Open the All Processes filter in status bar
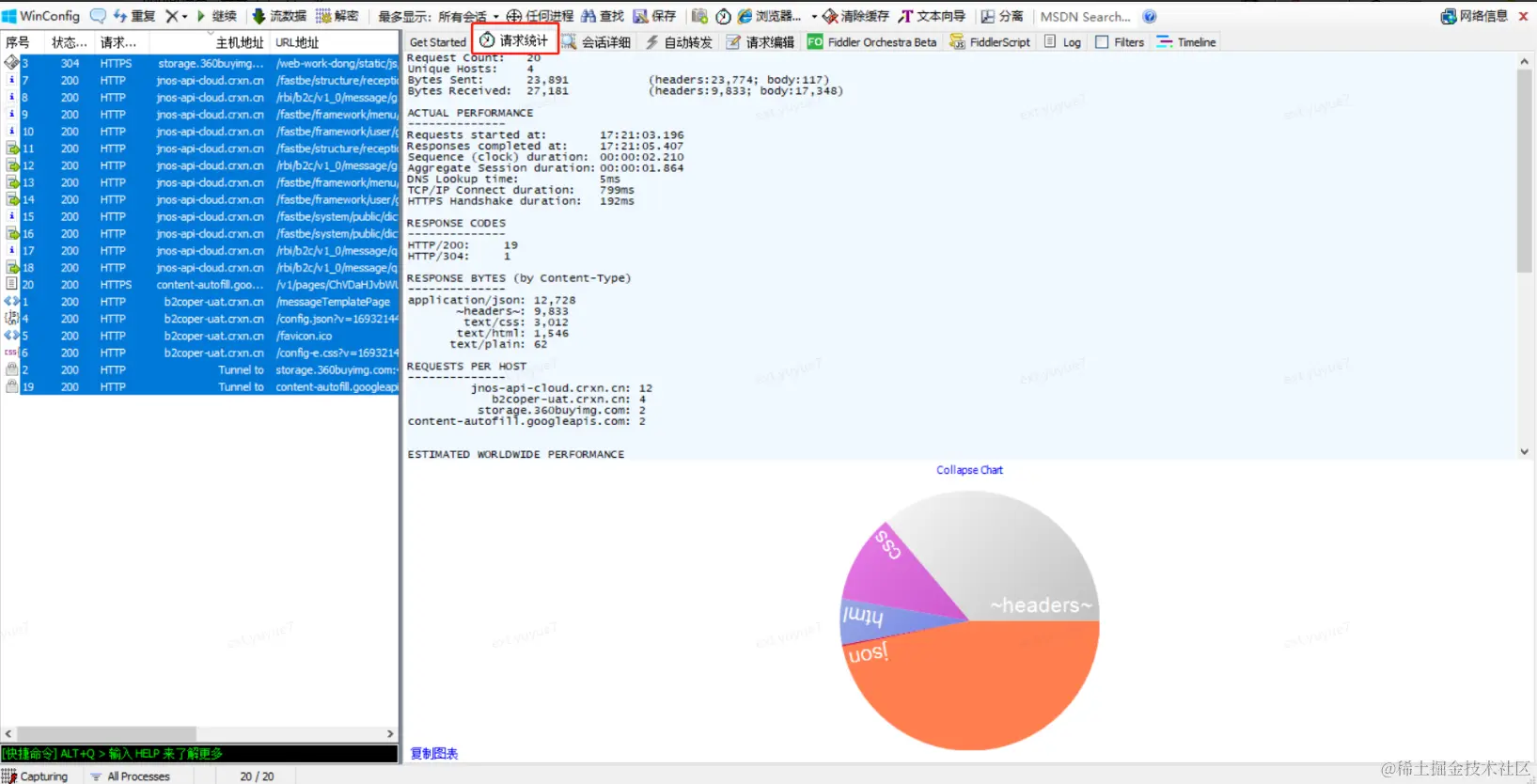 (x=132, y=776)
